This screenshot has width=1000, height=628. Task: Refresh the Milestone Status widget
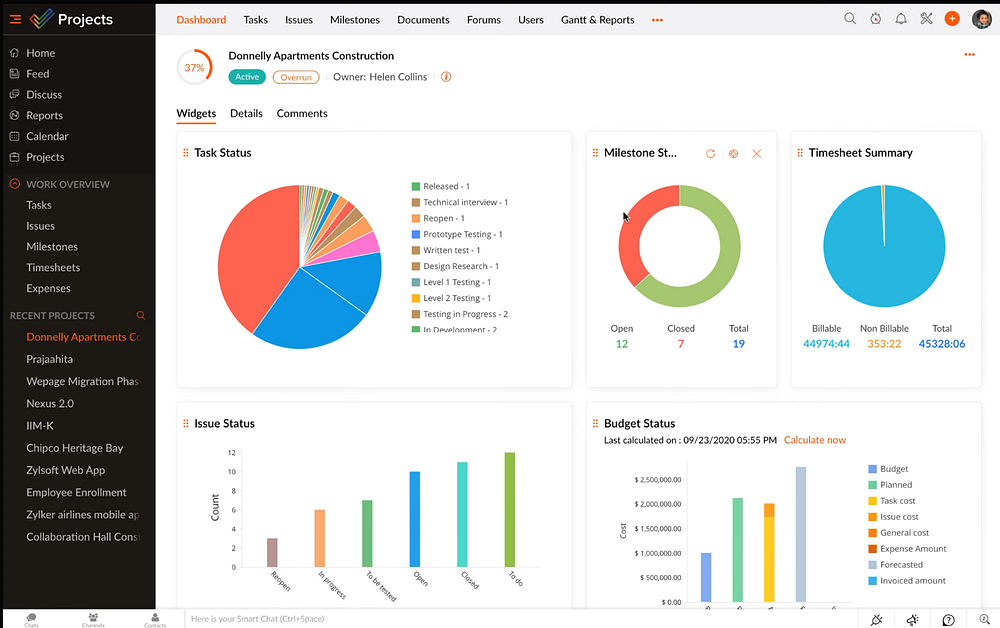[x=710, y=154]
